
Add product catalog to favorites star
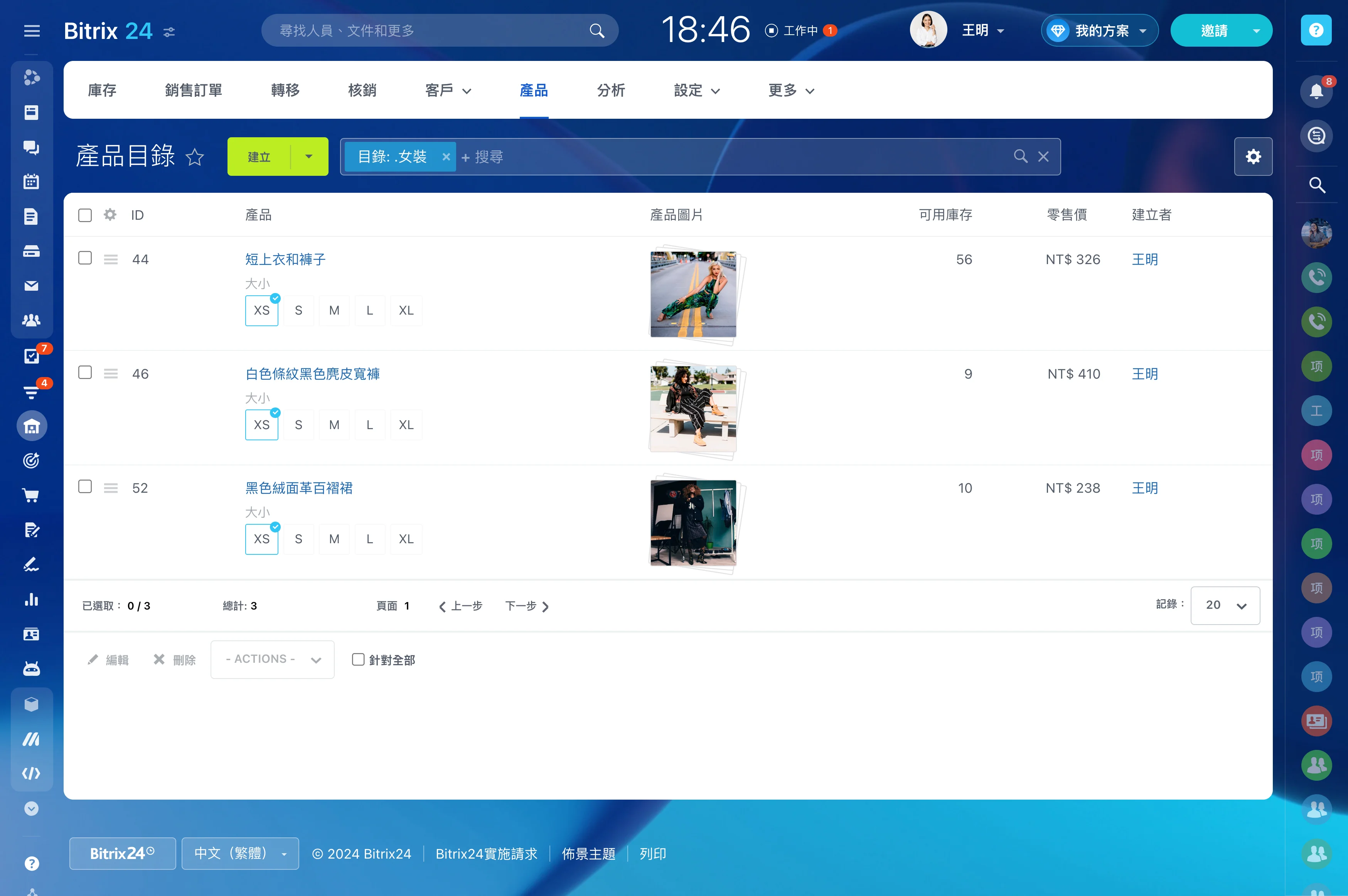click(195, 157)
